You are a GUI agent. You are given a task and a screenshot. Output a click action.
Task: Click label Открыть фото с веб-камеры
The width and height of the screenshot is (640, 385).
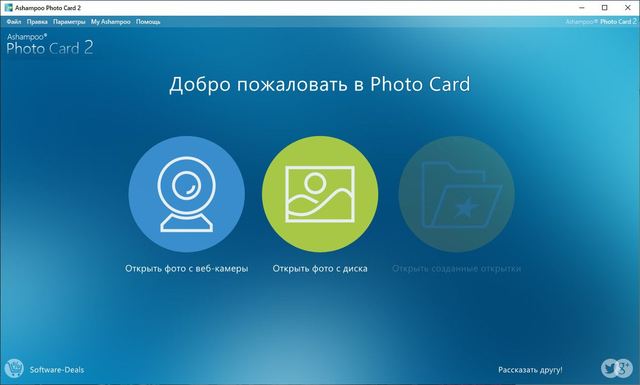(187, 269)
